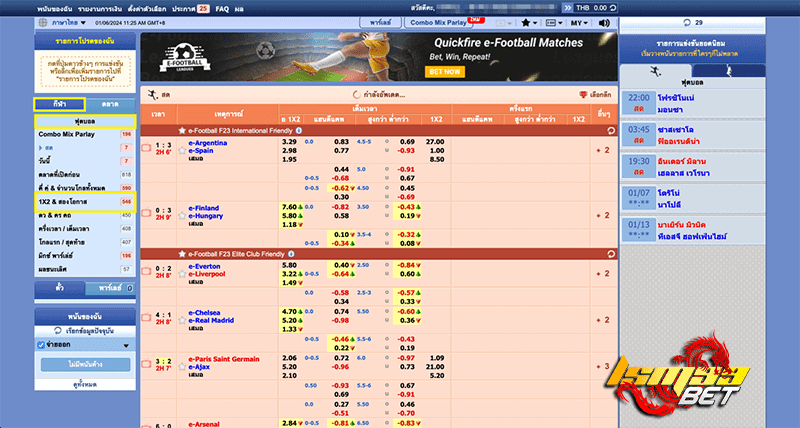
Task: Click refresh current data in My Bets panel
Action: pos(85,331)
